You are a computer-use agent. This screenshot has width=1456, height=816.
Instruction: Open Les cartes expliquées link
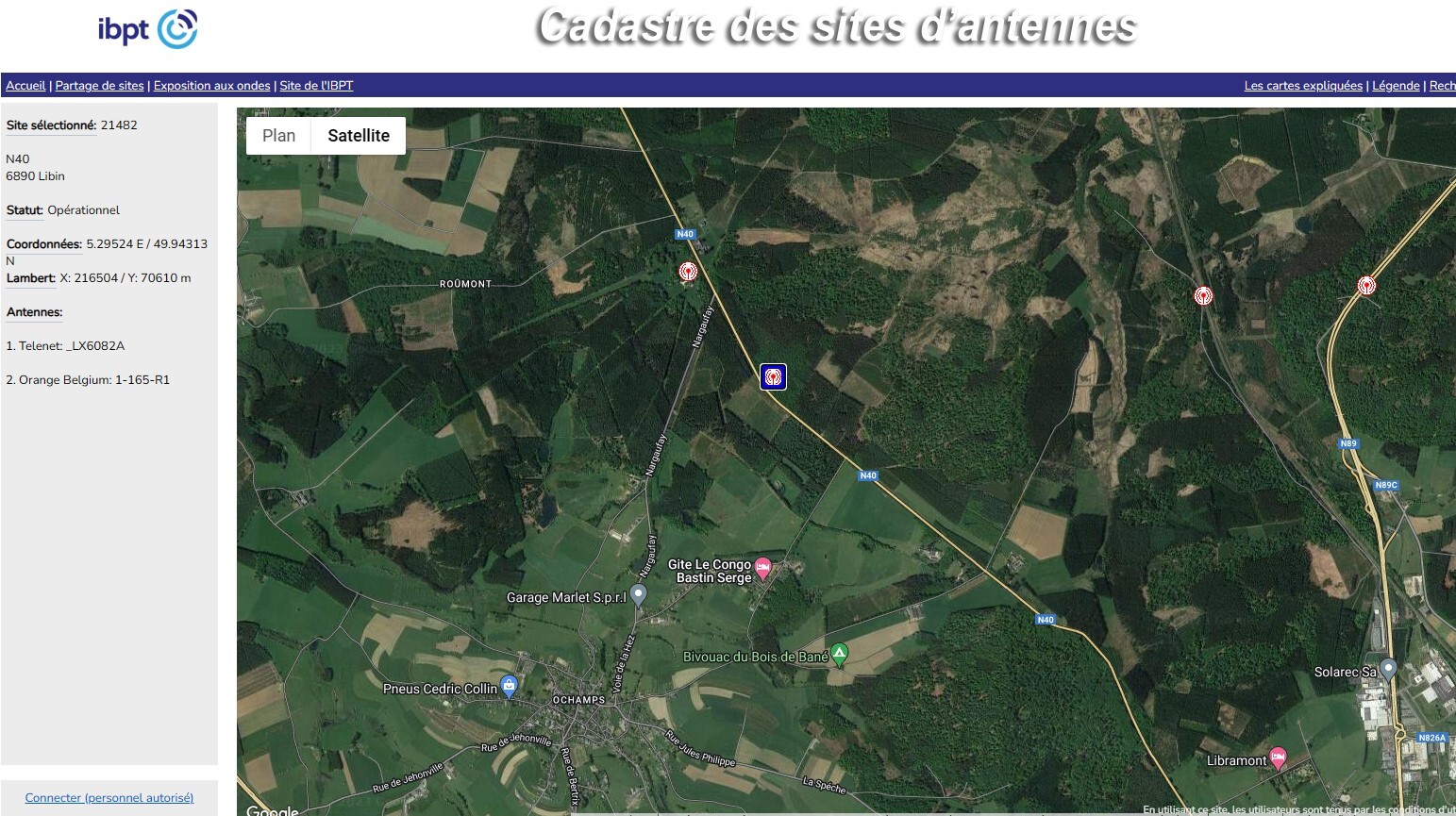click(1303, 86)
